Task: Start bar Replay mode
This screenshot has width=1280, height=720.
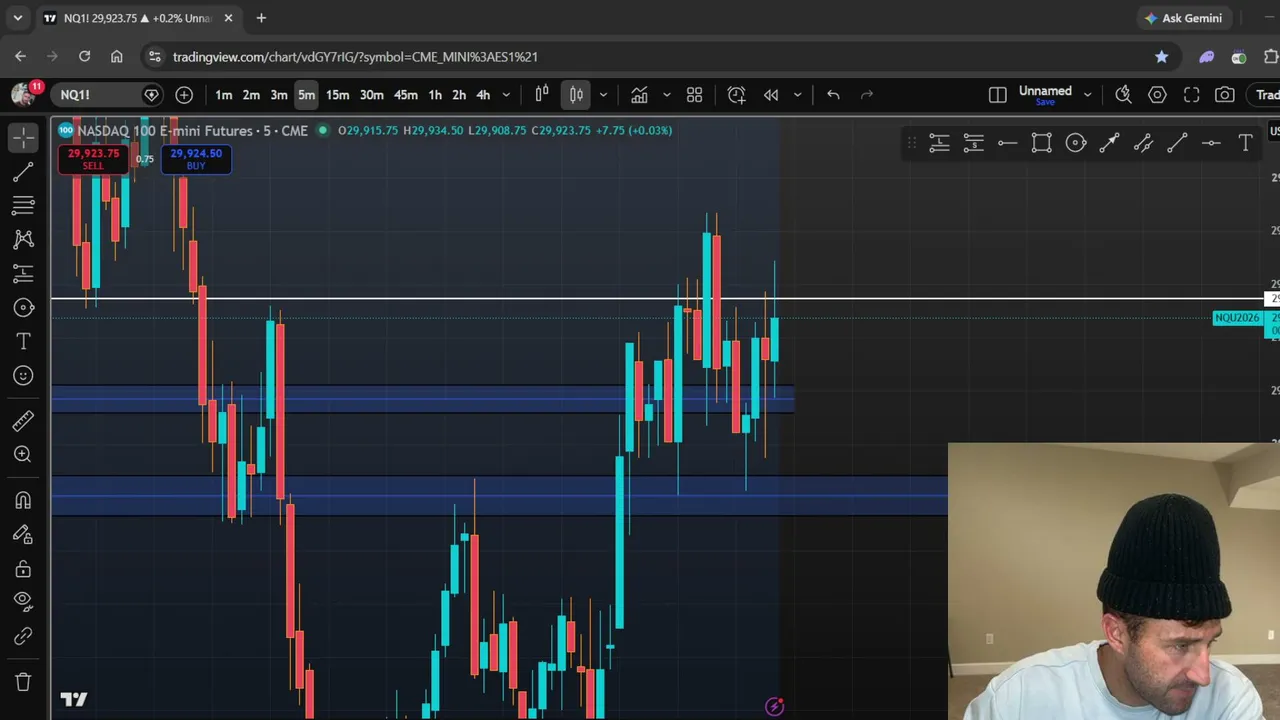Action: (771, 95)
